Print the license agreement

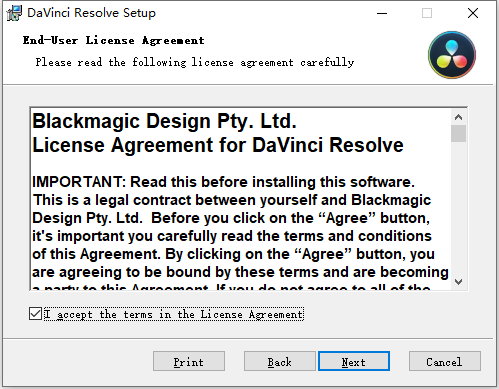click(x=189, y=361)
